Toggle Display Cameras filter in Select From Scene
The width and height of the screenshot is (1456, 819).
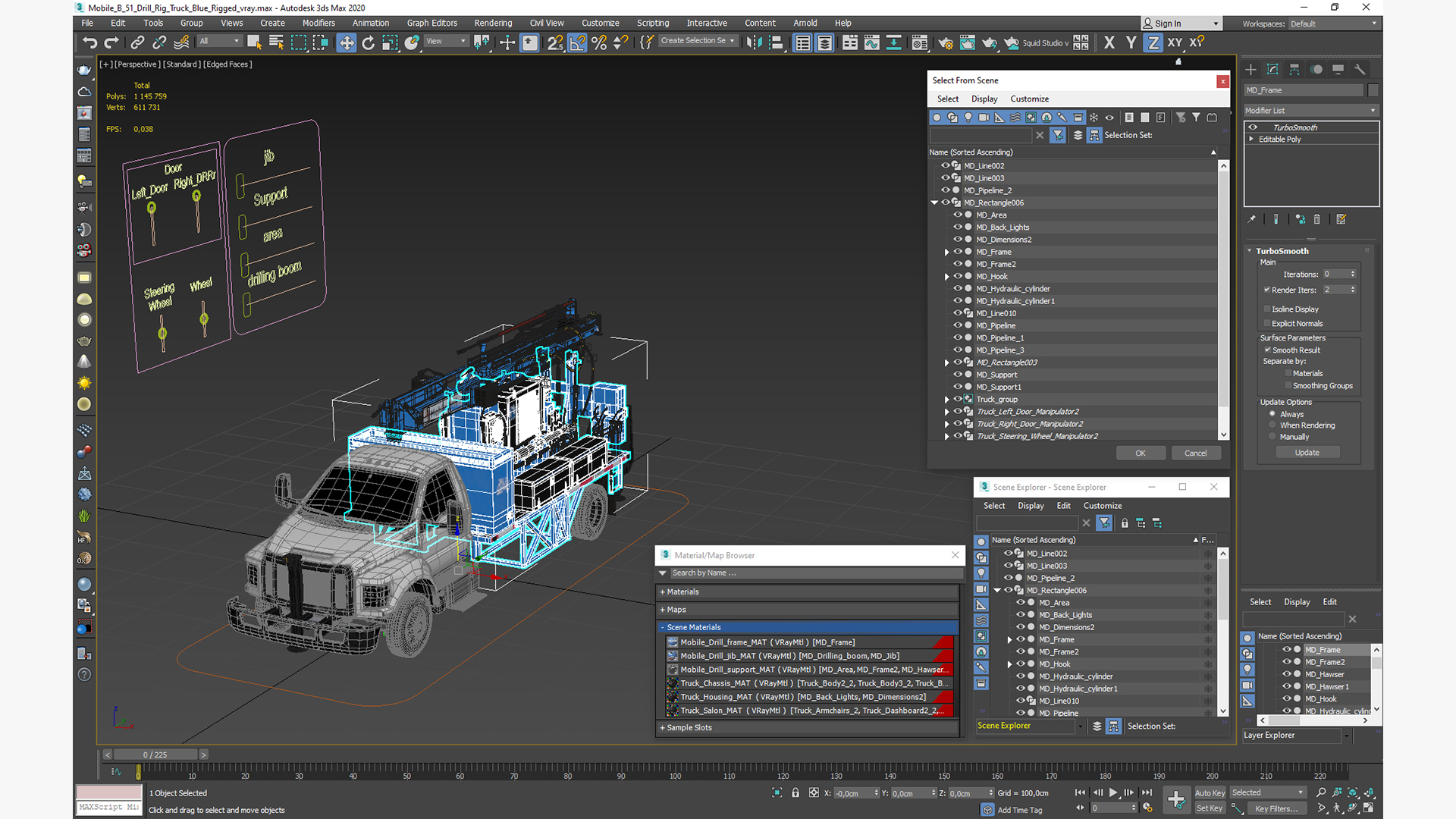(984, 118)
